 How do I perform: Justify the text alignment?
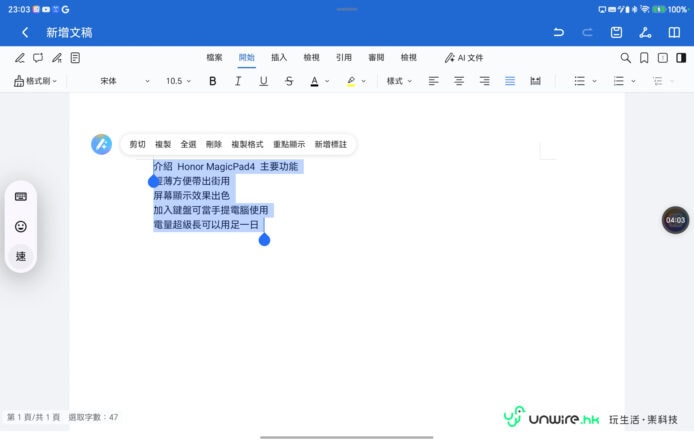[x=510, y=81]
